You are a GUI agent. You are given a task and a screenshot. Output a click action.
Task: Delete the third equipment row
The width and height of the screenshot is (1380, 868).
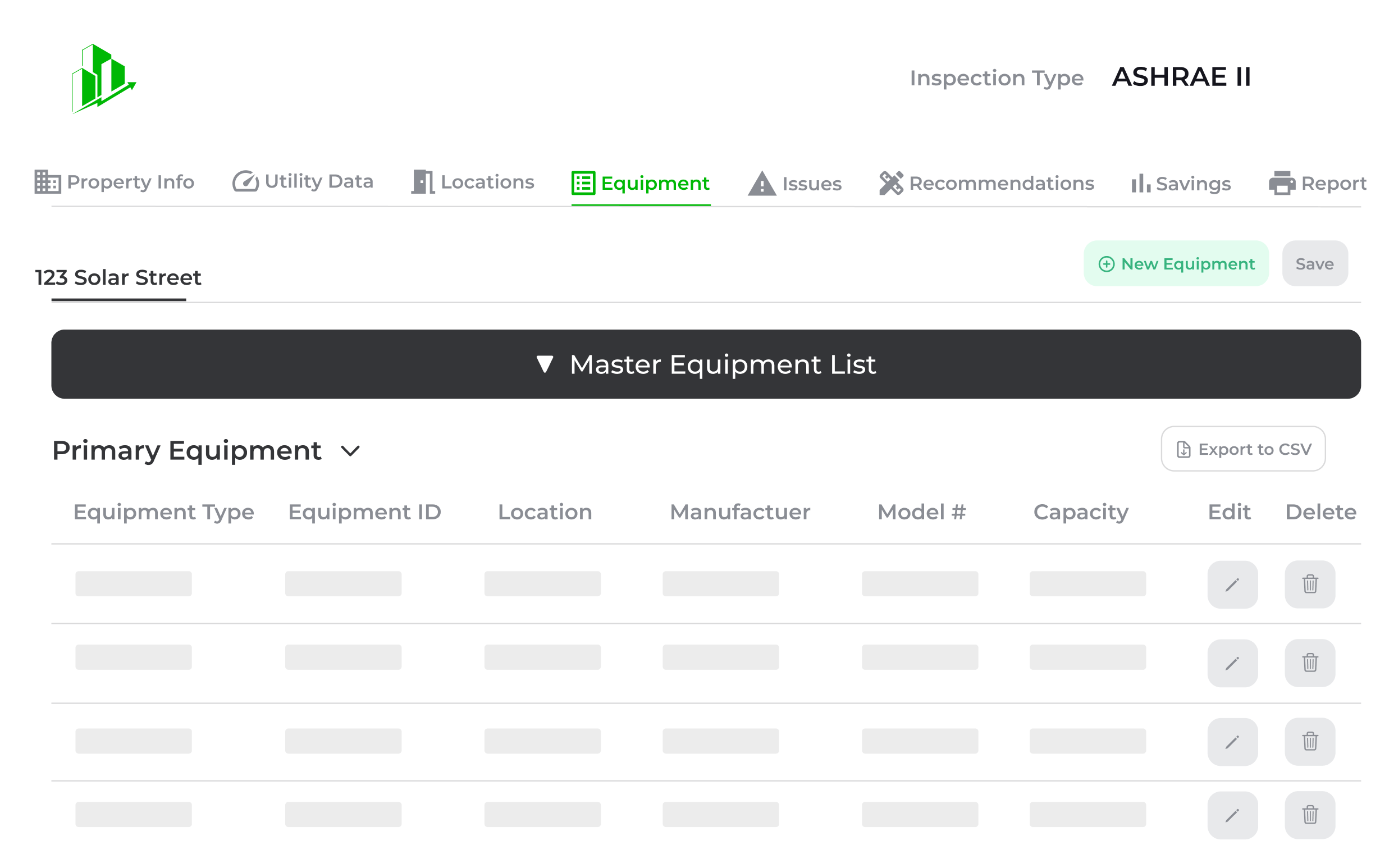pyautogui.click(x=1309, y=741)
